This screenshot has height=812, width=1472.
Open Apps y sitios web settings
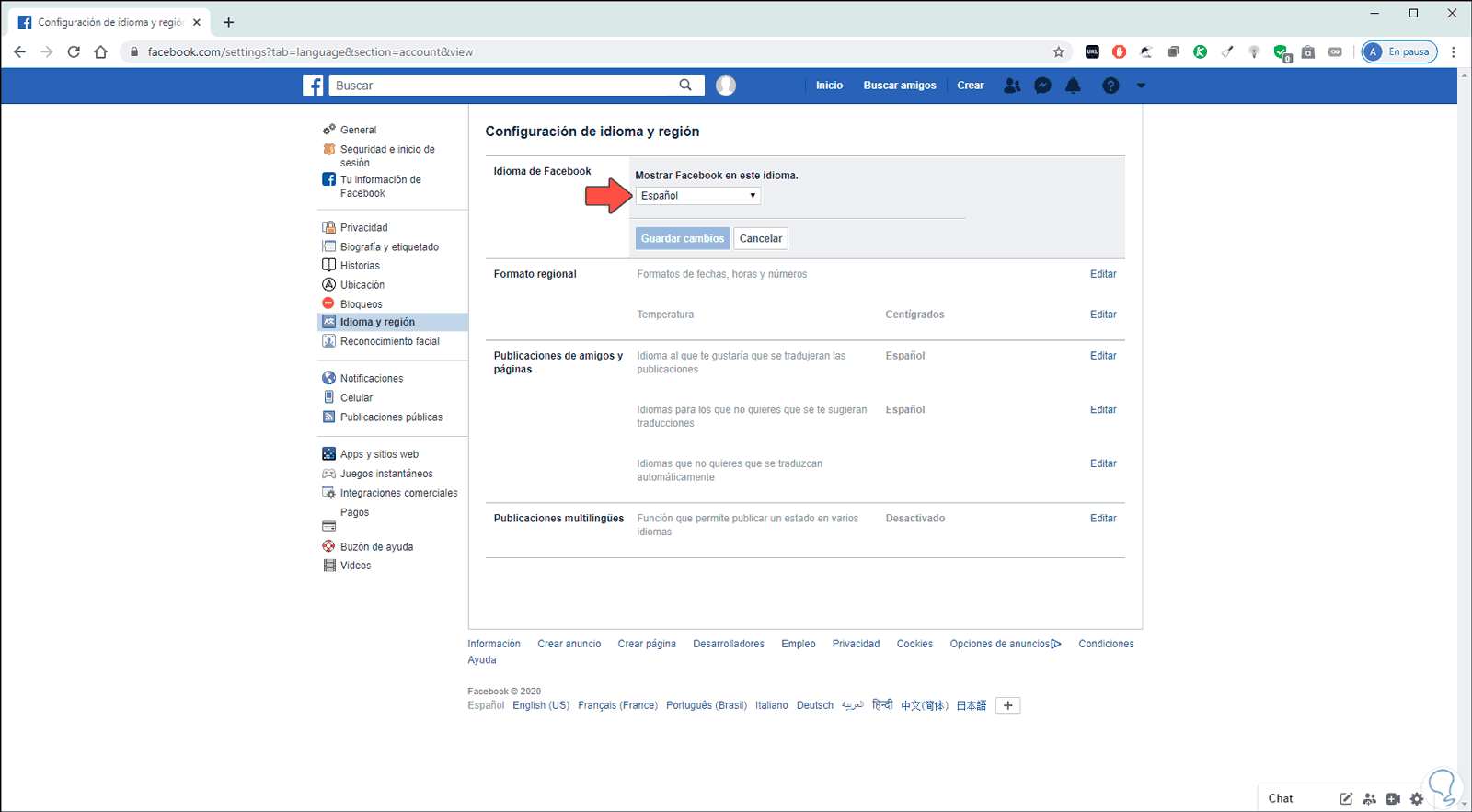379,454
